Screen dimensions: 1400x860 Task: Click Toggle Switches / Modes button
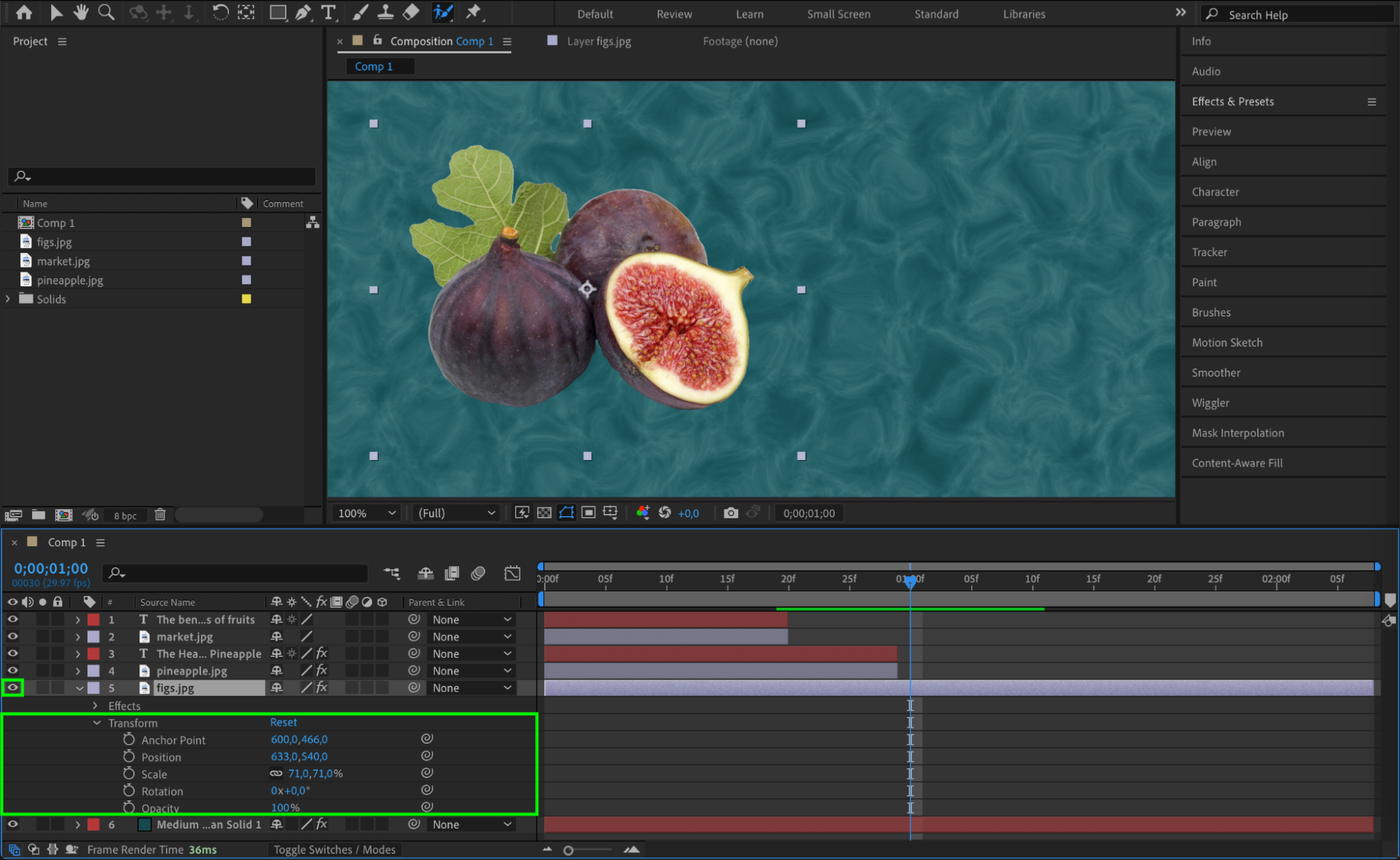[334, 849]
